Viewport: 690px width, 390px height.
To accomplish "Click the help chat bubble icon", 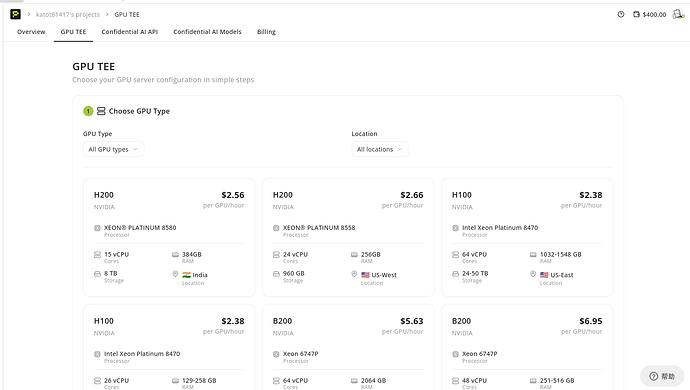I will pyautogui.click(x=654, y=376).
